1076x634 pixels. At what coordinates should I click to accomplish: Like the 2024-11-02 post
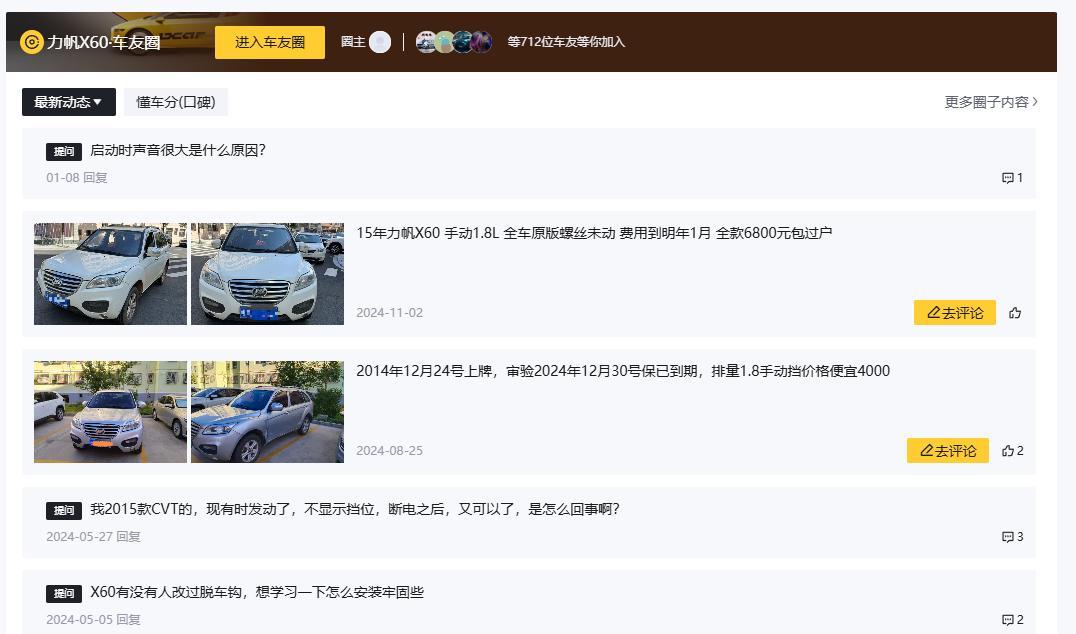coord(1015,313)
